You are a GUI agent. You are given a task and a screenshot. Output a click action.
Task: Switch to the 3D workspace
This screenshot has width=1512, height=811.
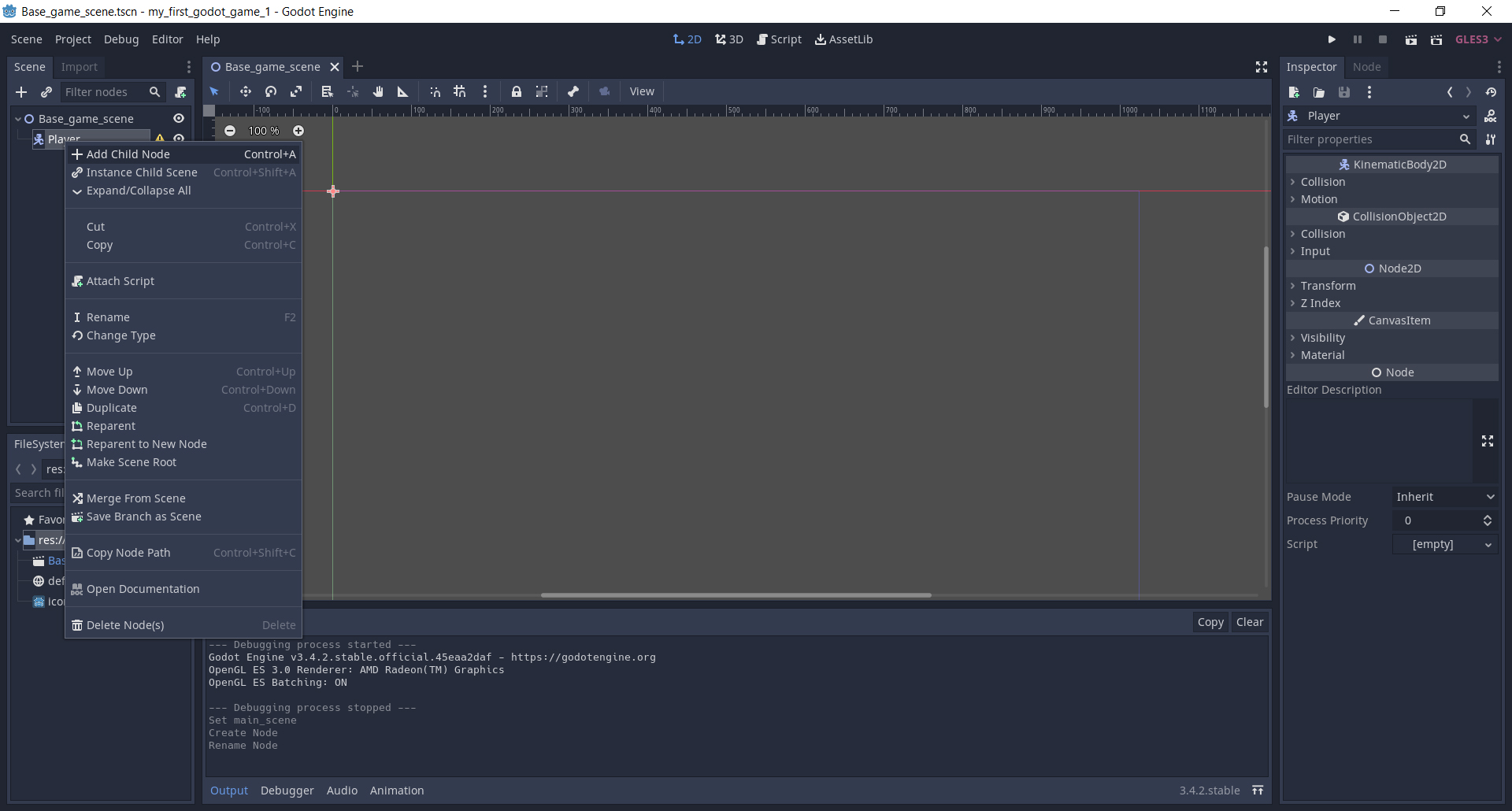pos(729,39)
